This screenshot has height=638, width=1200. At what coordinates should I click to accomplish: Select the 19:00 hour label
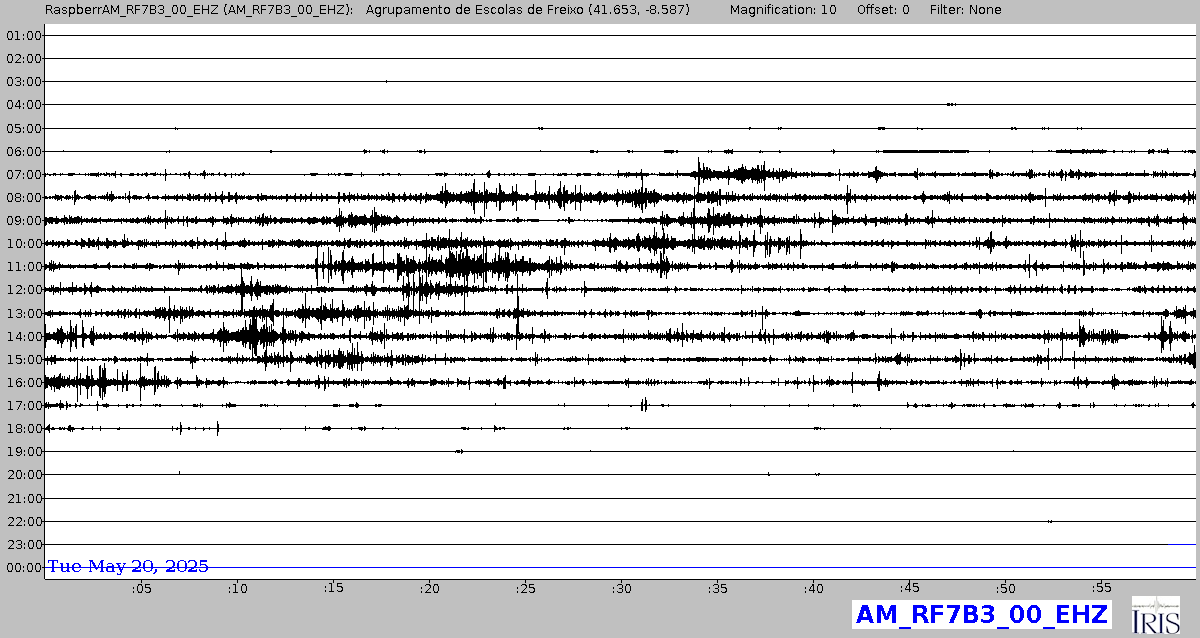(23, 452)
